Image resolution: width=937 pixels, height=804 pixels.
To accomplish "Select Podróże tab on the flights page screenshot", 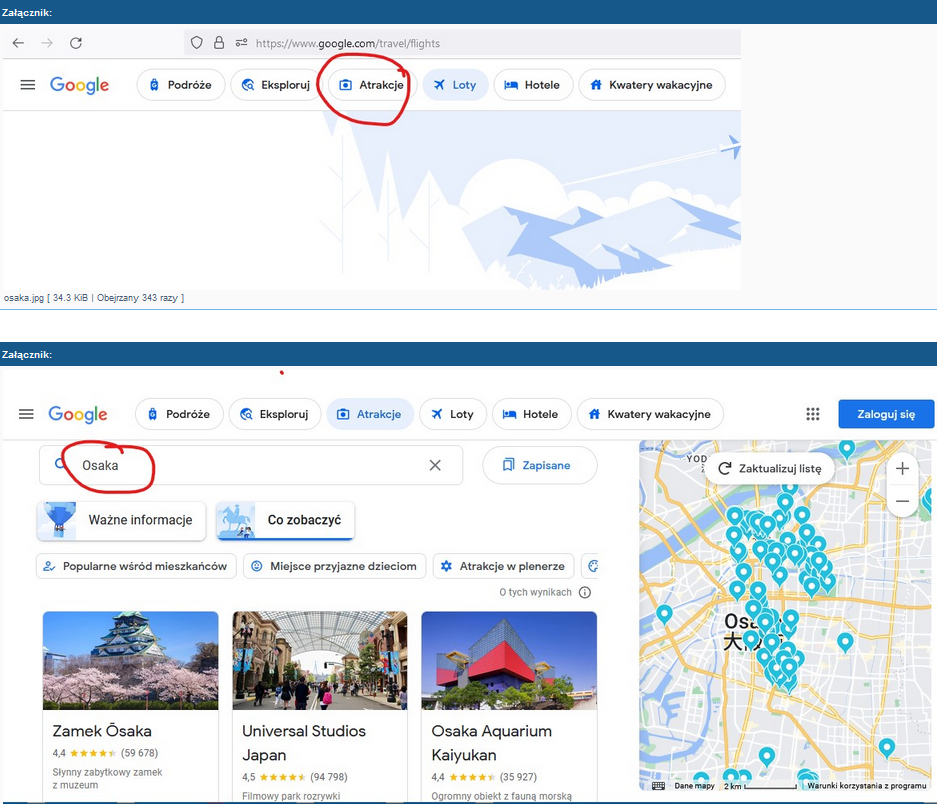I will [x=181, y=85].
